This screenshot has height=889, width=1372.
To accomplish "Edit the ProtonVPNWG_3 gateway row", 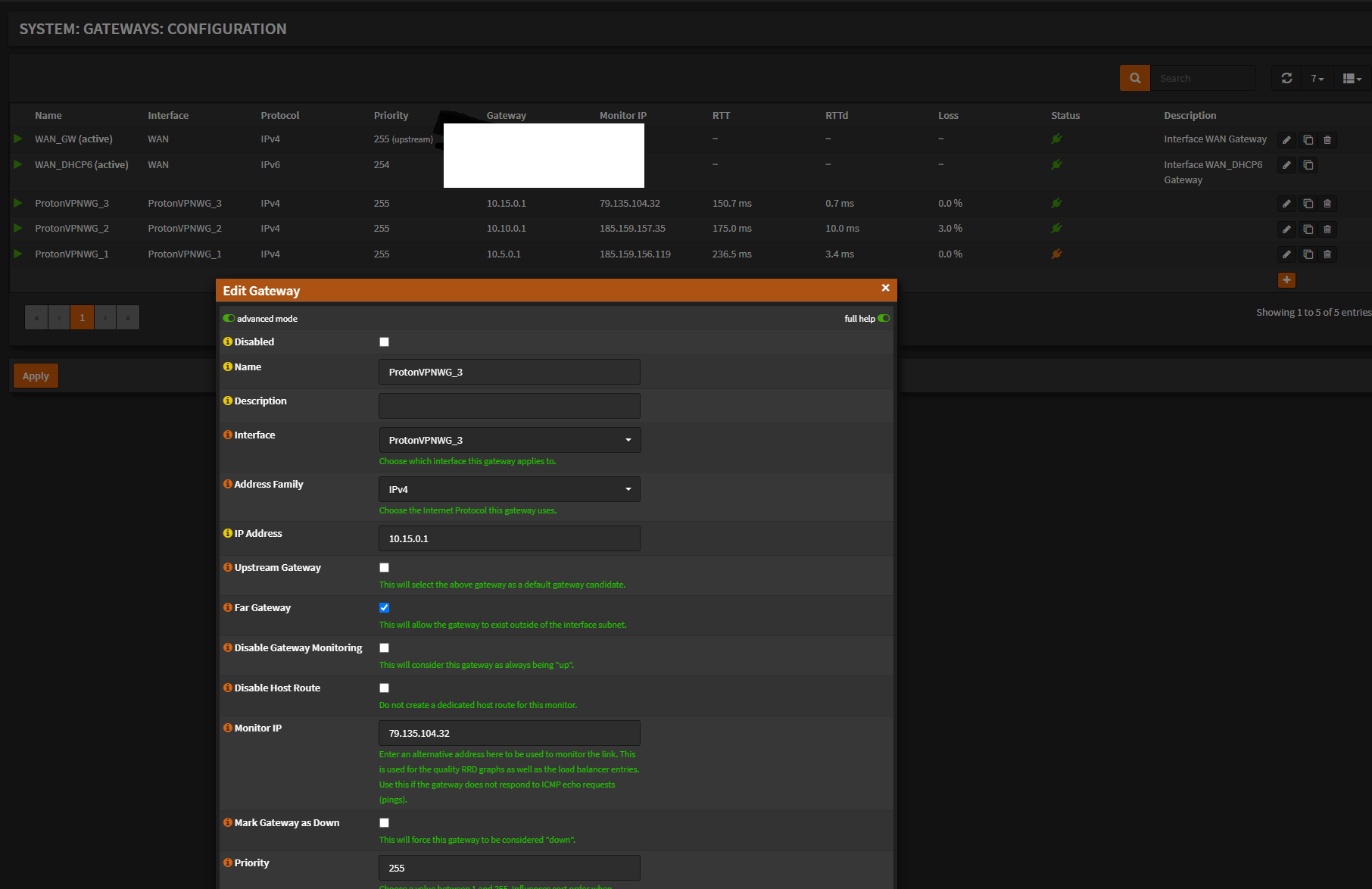I will pyautogui.click(x=1286, y=204).
